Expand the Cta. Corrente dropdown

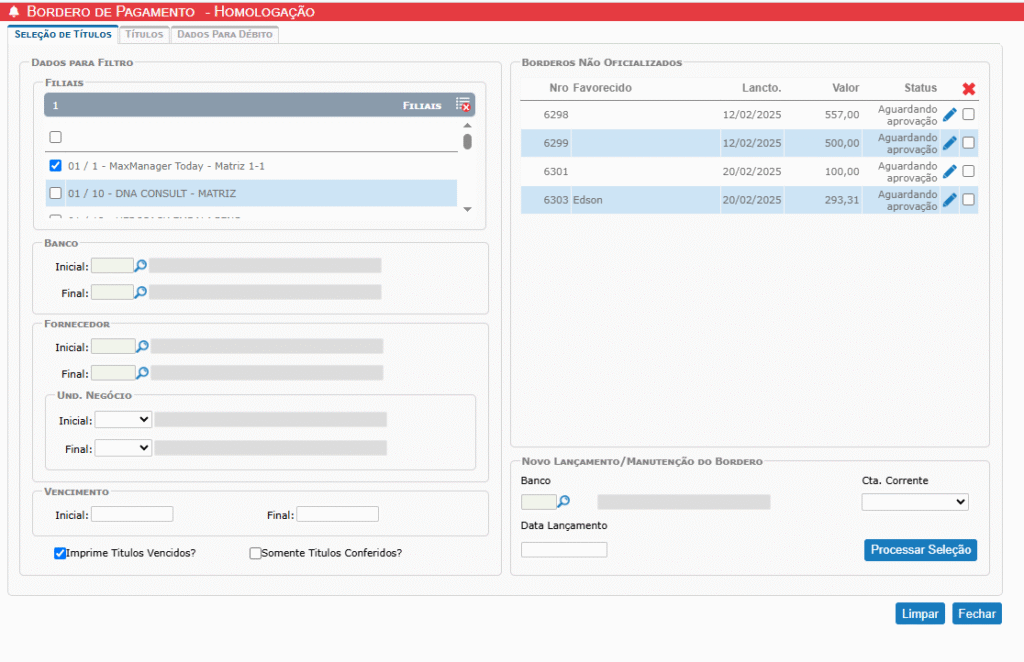pyautogui.click(x=914, y=502)
